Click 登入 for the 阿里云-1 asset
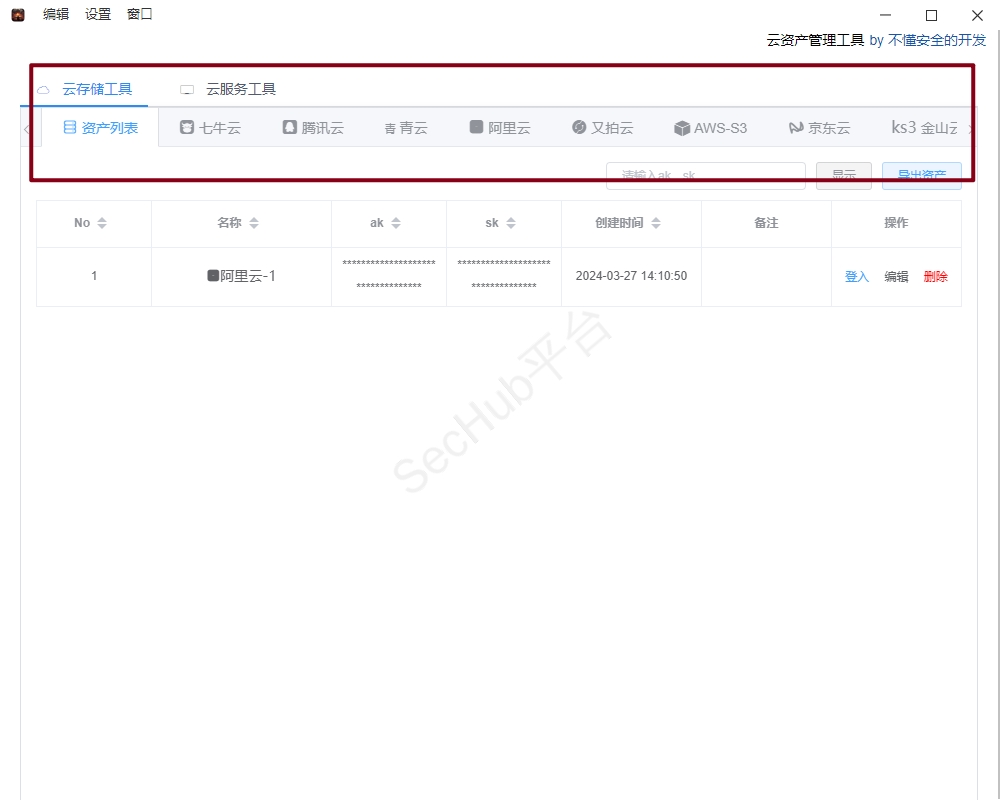Screen dimensions: 1000x800 click(857, 277)
